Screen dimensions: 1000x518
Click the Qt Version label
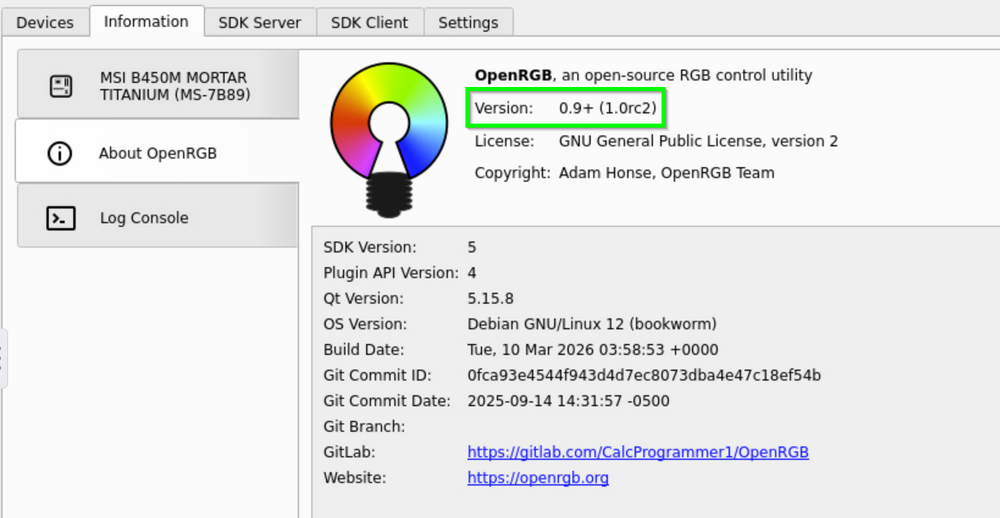[x=364, y=299]
